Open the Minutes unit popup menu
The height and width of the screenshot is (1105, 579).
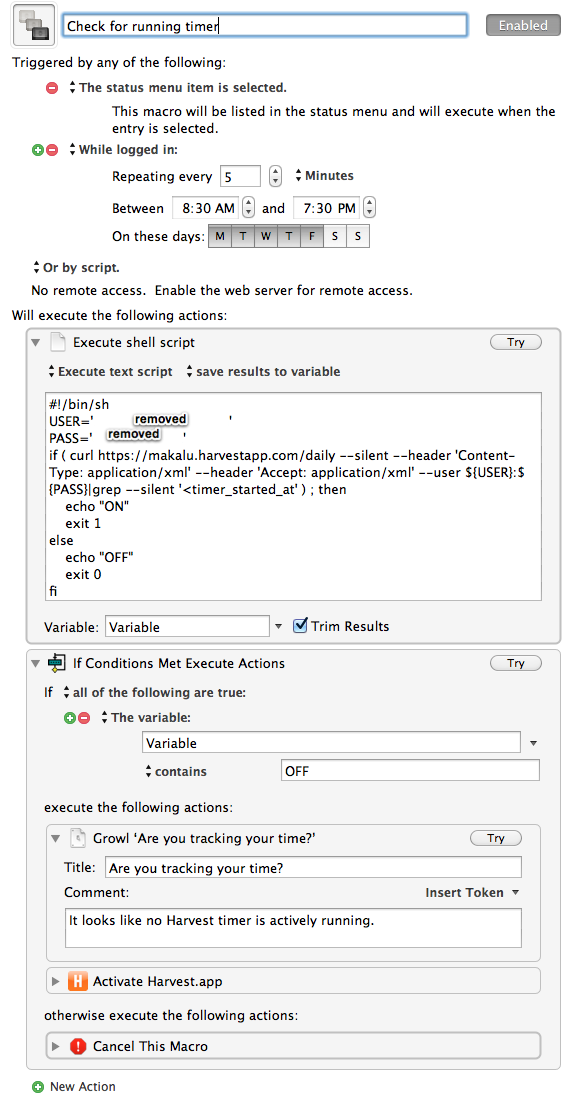pos(324,175)
